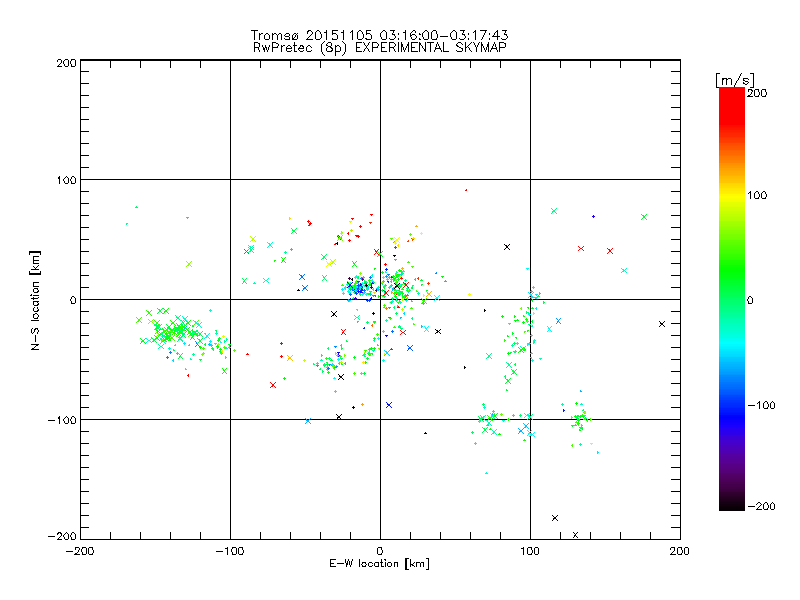Click the y-axis tick label '-200'
Screen dimensions: 800x600
pos(62,536)
